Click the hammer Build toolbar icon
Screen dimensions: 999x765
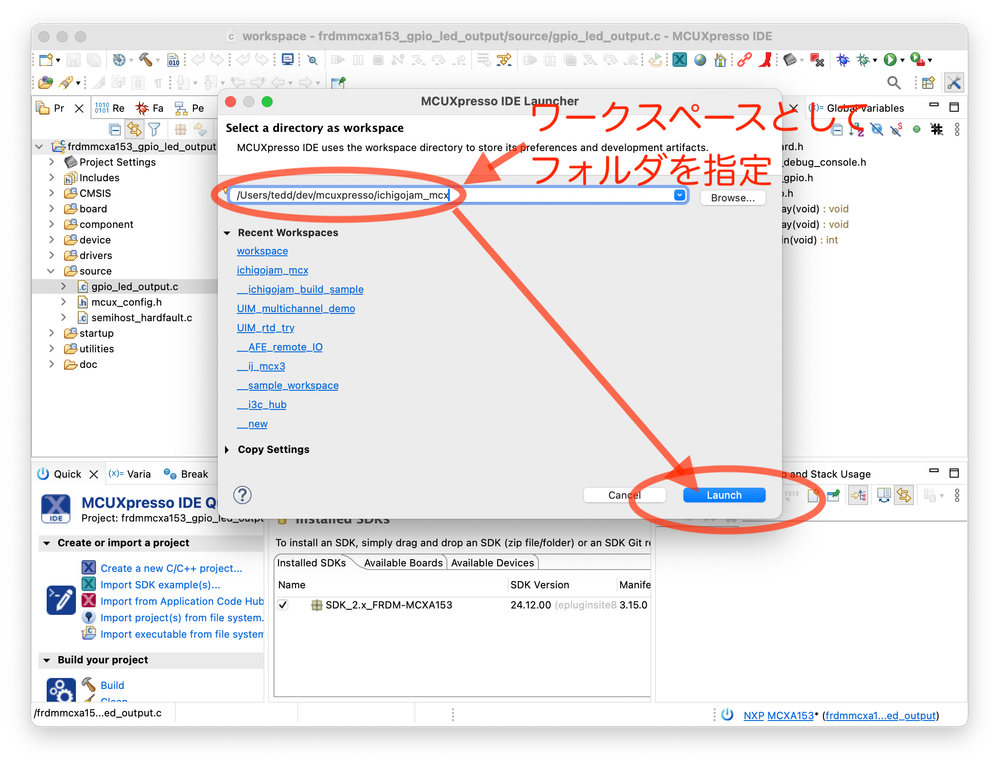pos(146,60)
